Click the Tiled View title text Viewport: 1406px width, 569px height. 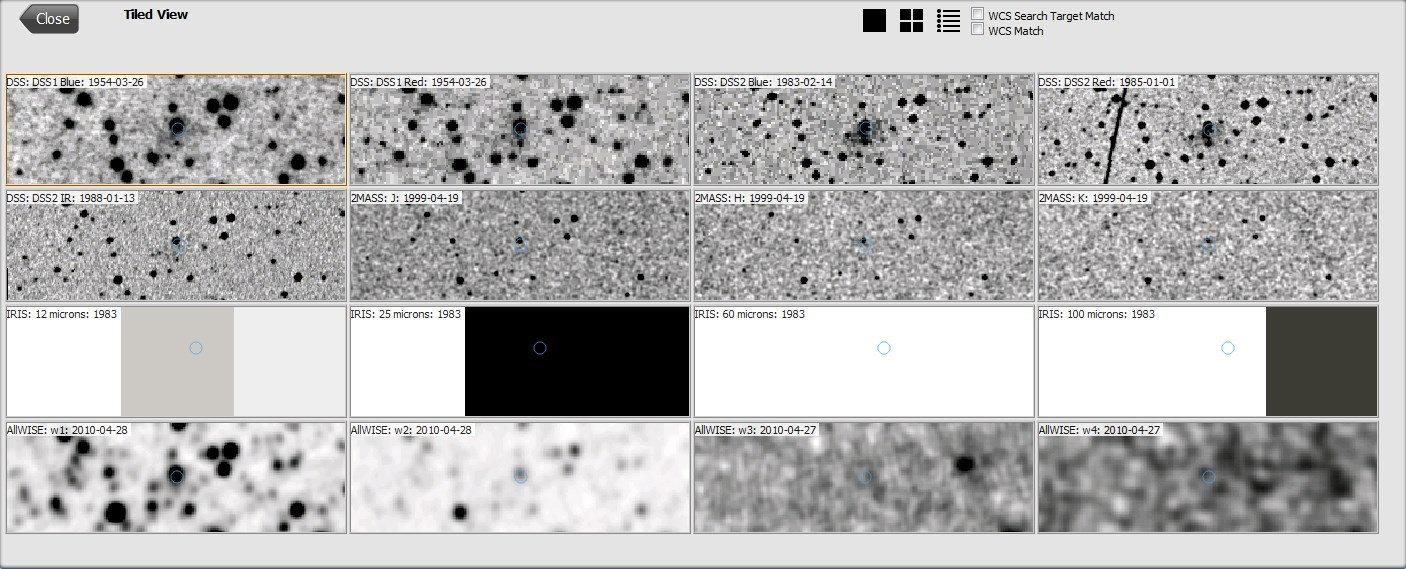[156, 15]
